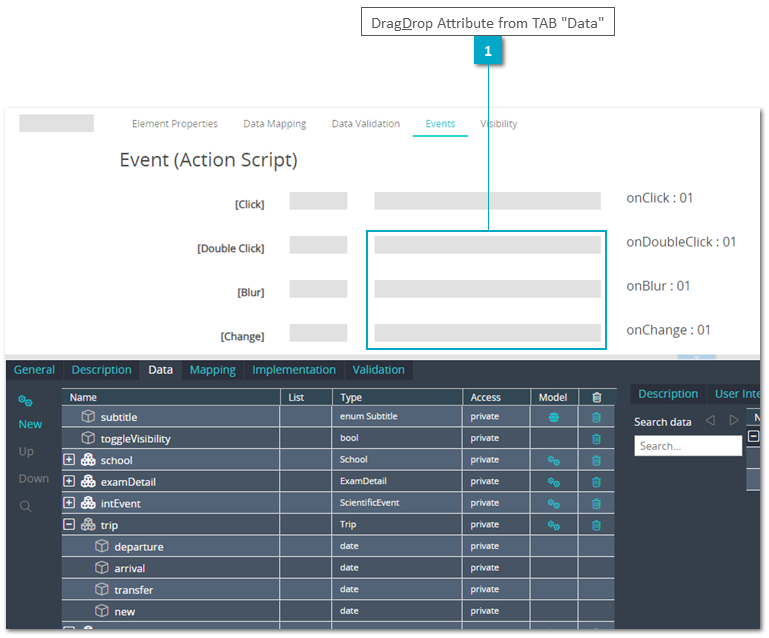
Task: Click the Down button
Action: (x=34, y=478)
